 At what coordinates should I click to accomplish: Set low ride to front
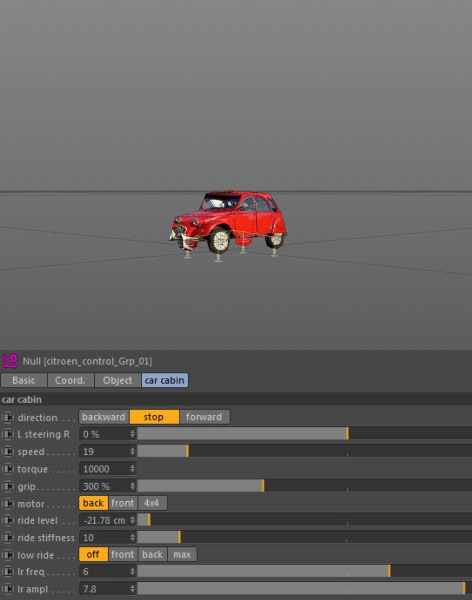123,554
